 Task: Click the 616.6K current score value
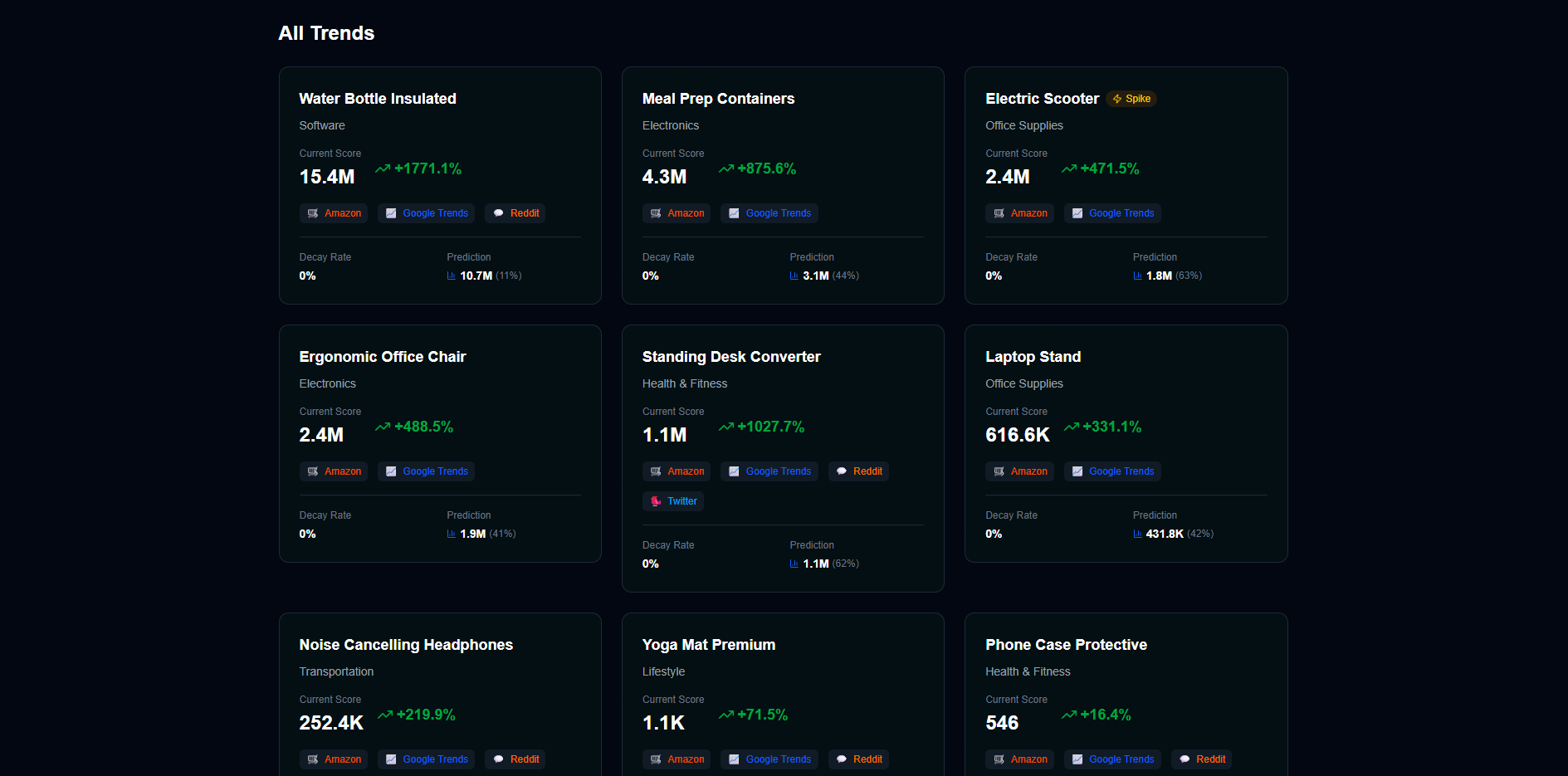(1018, 435)
